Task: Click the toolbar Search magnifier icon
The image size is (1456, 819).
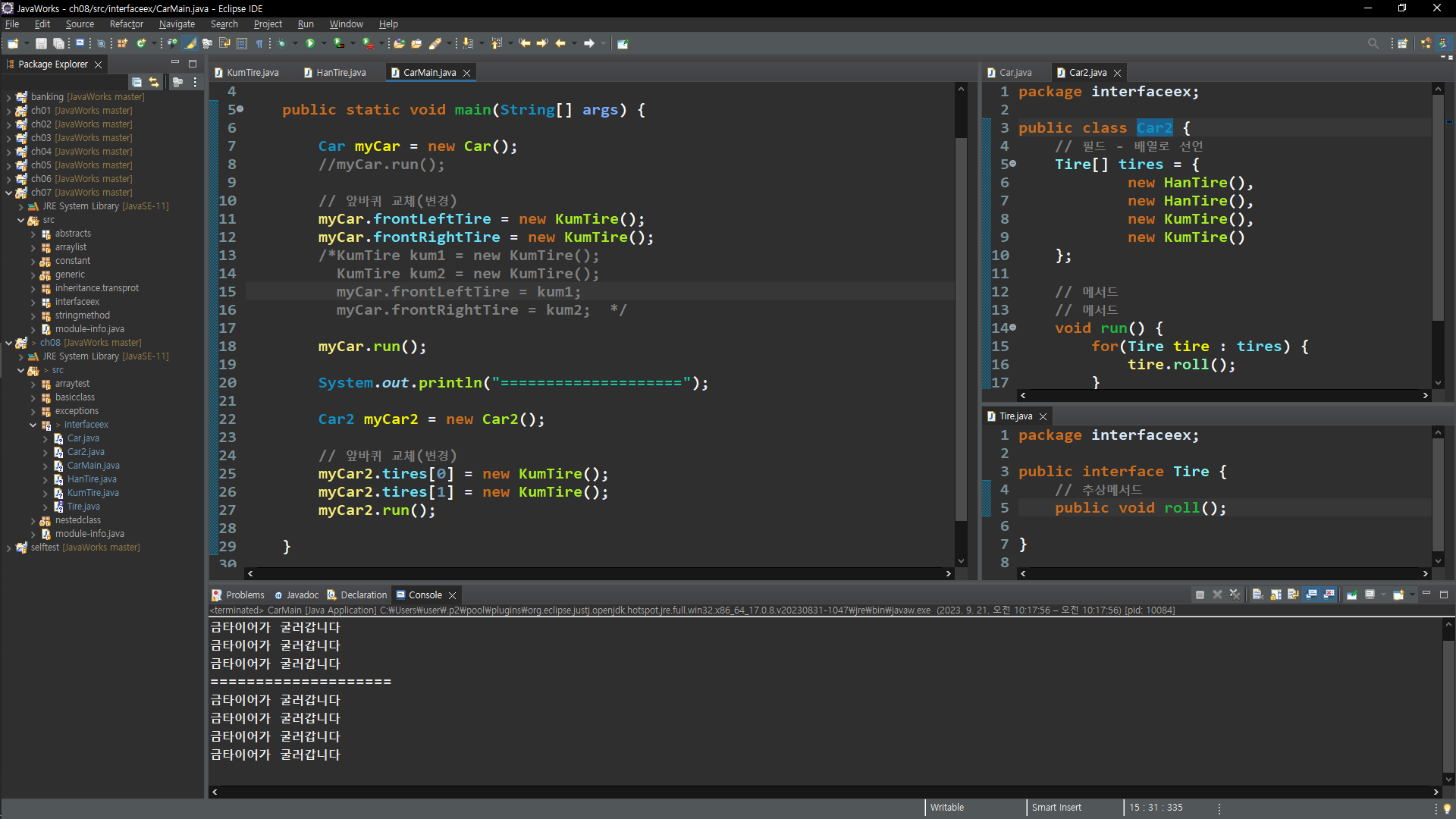Action: click(1373, 43)
